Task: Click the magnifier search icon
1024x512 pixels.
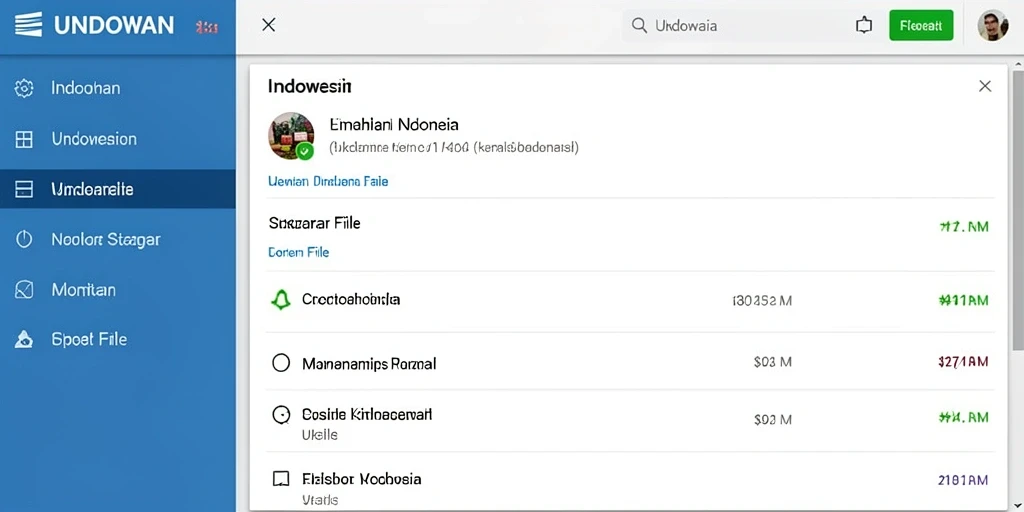Action: click(639, 25)
